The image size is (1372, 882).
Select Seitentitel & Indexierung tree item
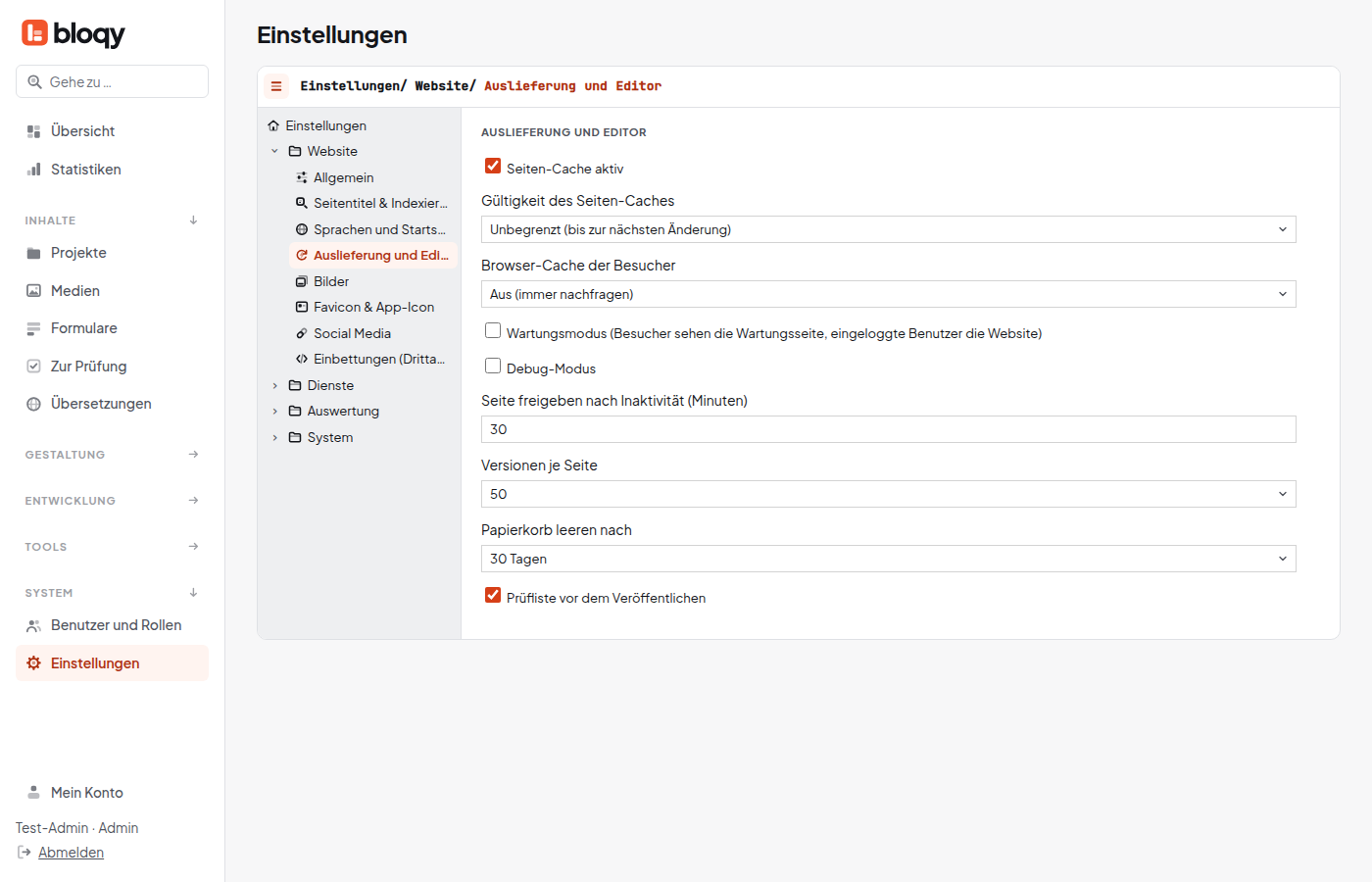(373, 204)
